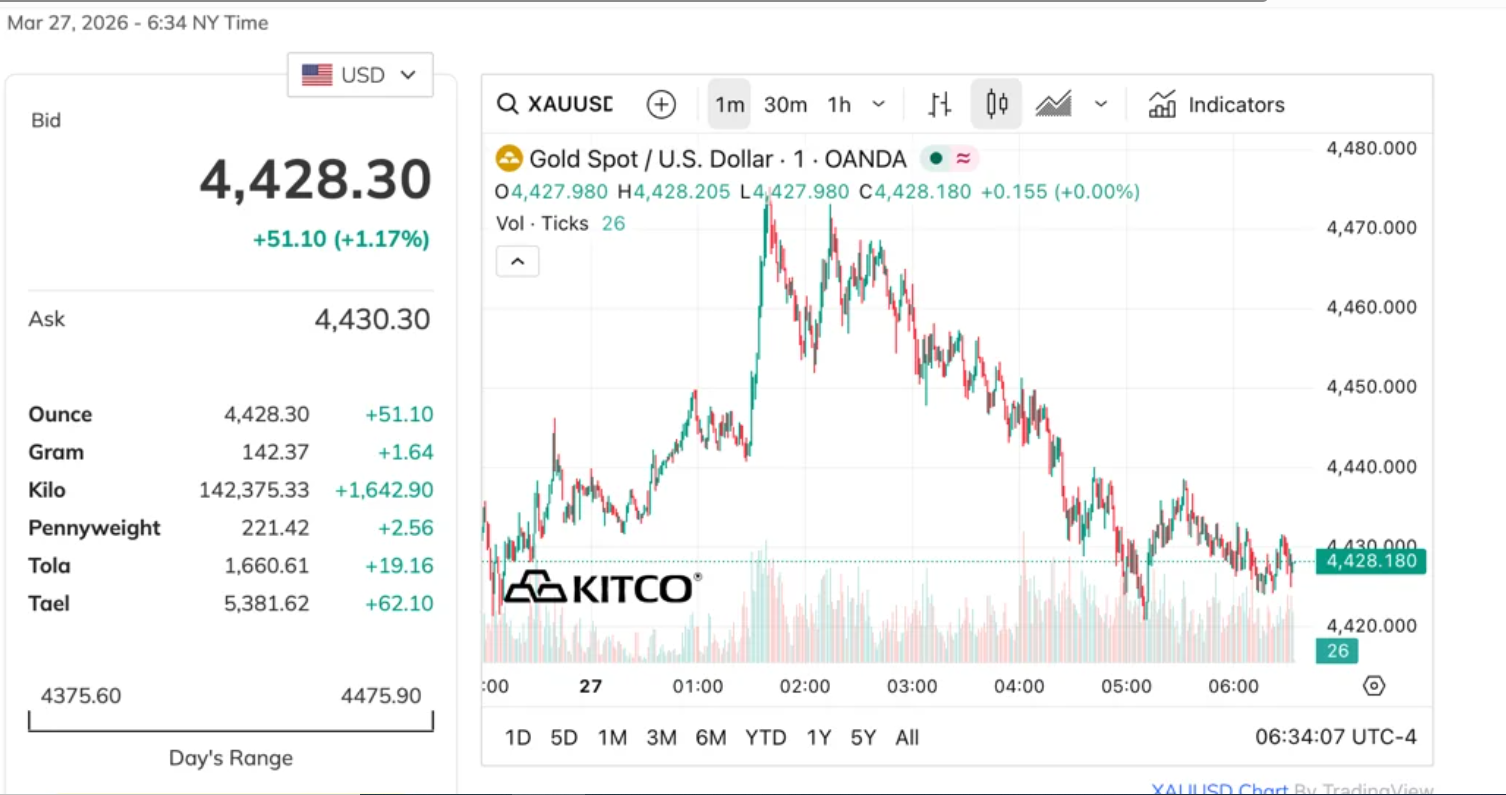Expand more time intervals chevron

[x=878, y=104]
